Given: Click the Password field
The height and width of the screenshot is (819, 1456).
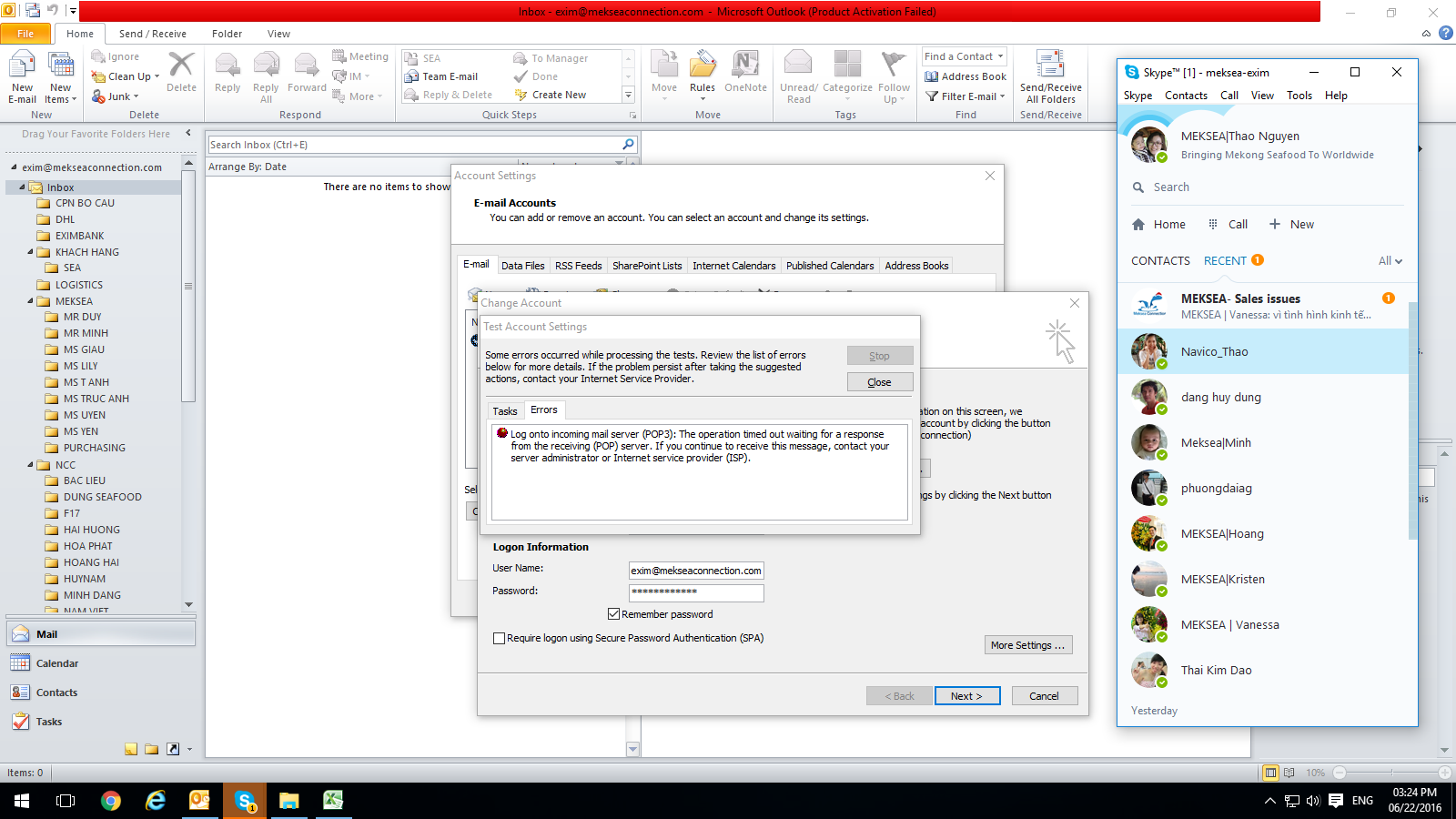Looking at the screenshot, I should pos(696,592).
